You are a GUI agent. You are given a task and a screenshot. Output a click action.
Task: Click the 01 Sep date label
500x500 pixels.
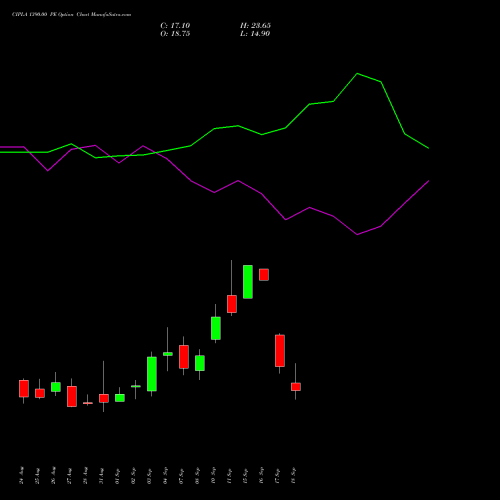pyautogui.click(x=118, y=476)
